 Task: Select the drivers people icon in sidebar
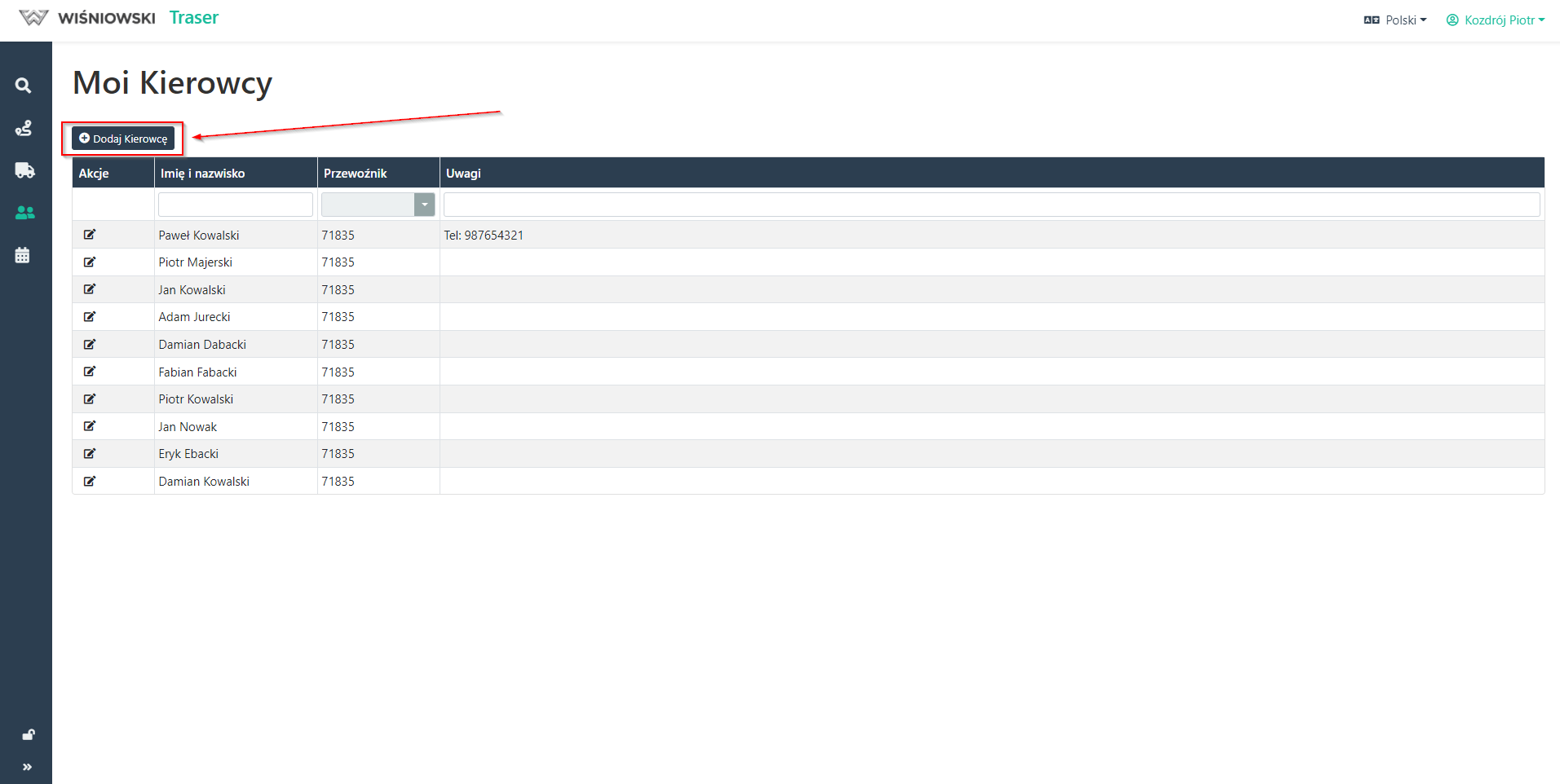pyautogui.click(x=24, y=213)
